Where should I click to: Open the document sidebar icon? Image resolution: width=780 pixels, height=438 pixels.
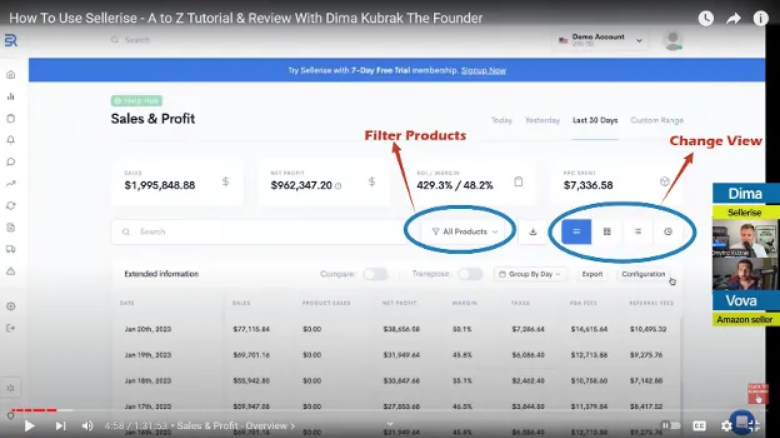click(10, 227)
